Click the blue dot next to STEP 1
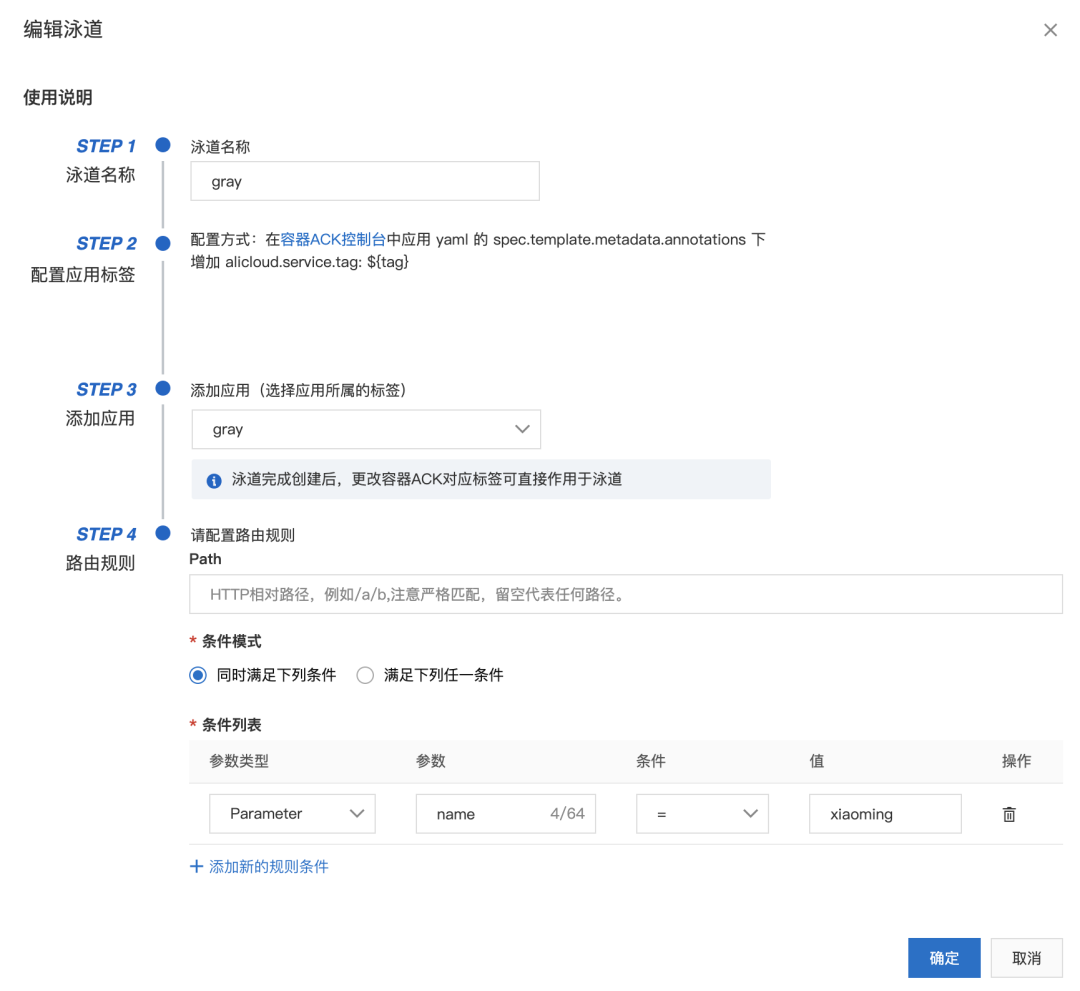1080x991 pixels. (x=162, y=145)
